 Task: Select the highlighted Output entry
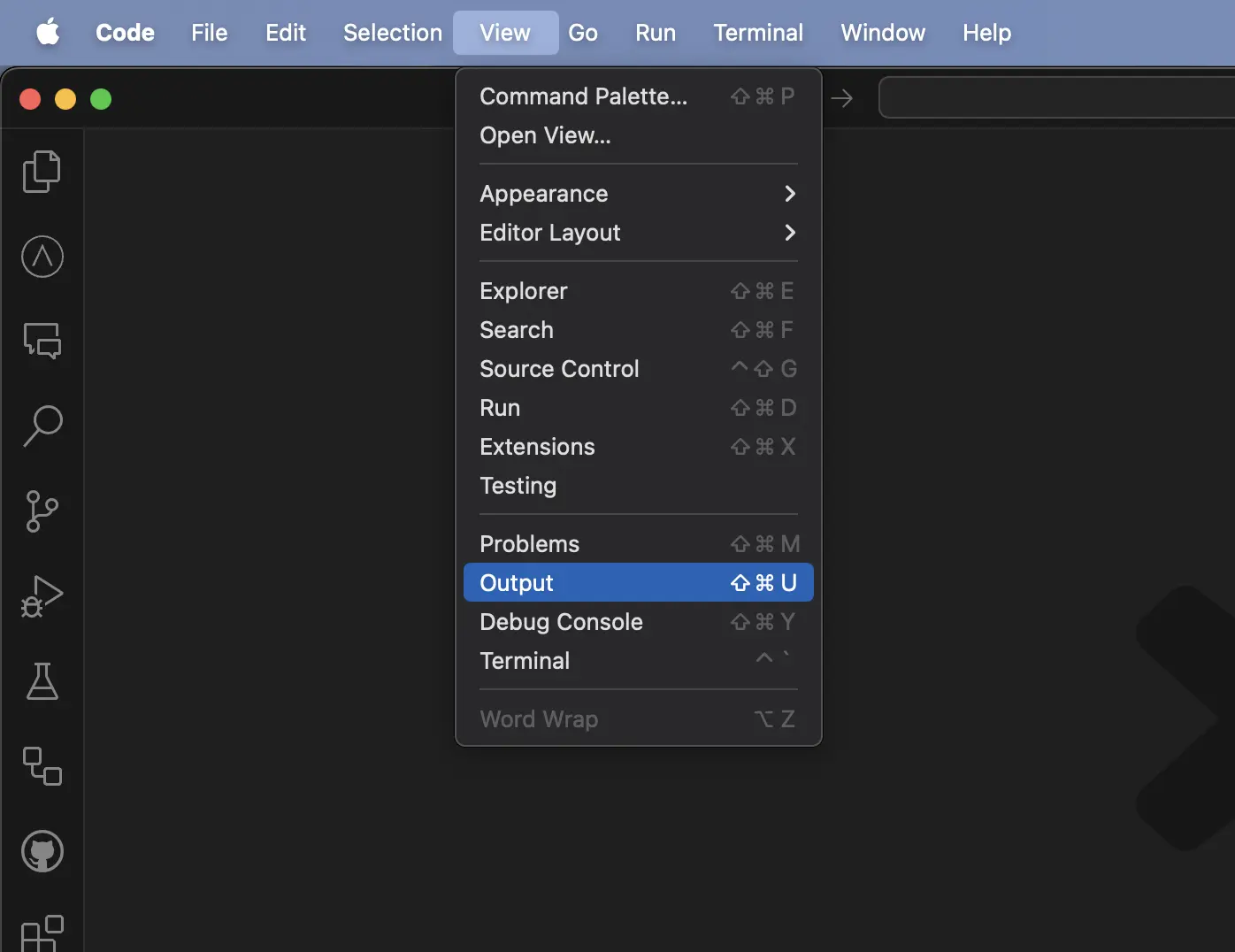(638, 583)
